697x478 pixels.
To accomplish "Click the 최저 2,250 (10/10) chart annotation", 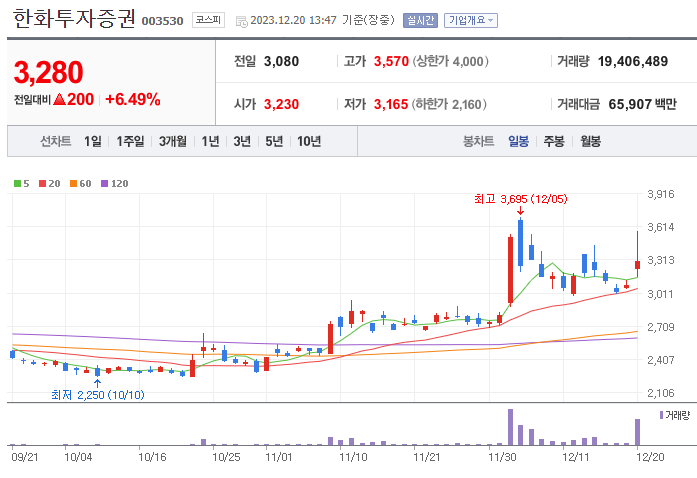I will click(x=98, y=395).
